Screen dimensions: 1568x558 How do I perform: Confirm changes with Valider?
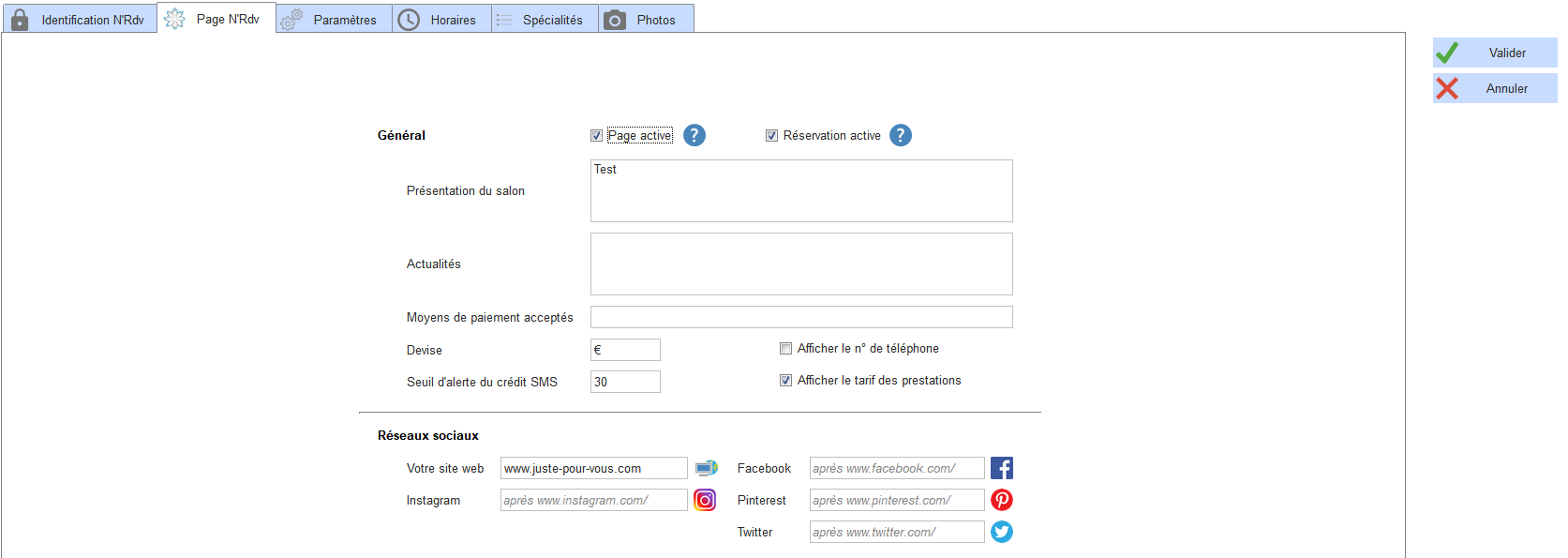[x=1495, y=53]
